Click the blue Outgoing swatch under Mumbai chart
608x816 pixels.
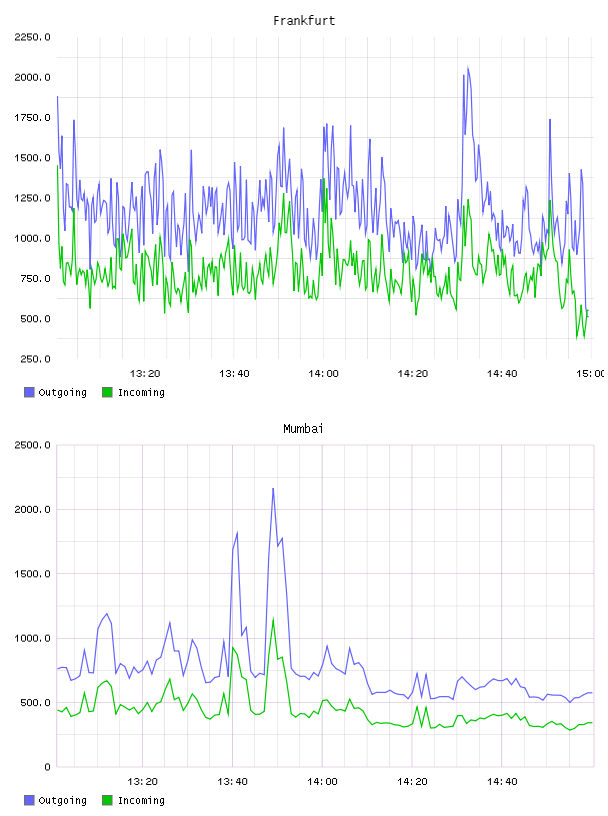coord(29,800)
